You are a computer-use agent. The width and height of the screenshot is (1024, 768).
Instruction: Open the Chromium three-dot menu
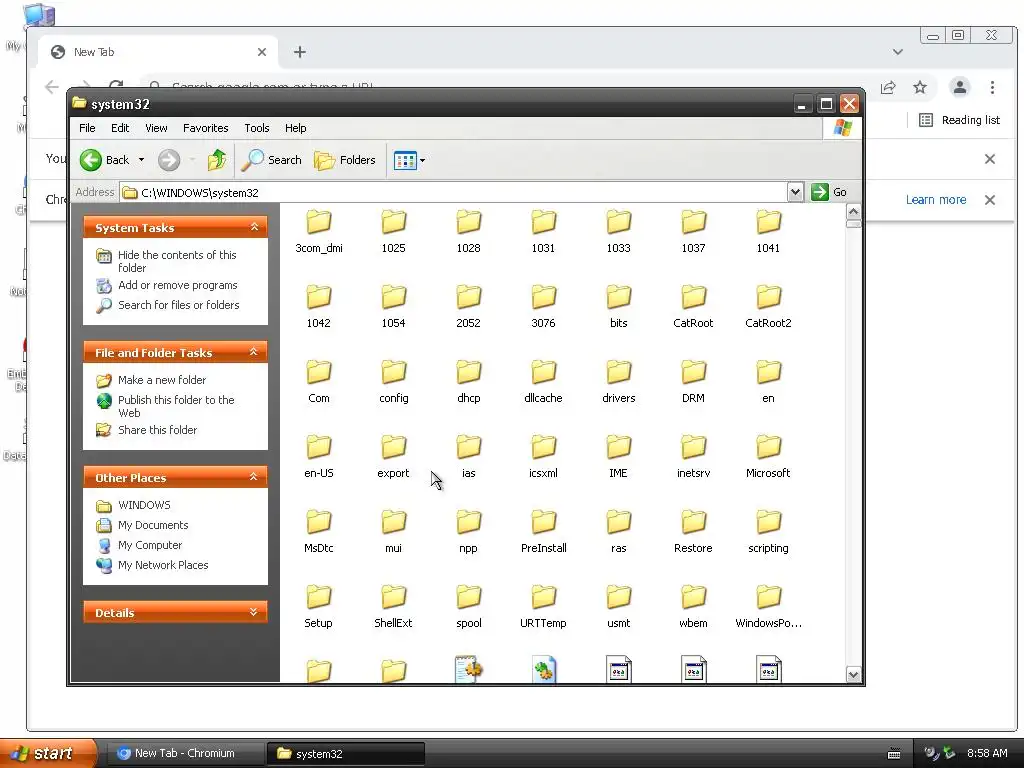(992, 88)
